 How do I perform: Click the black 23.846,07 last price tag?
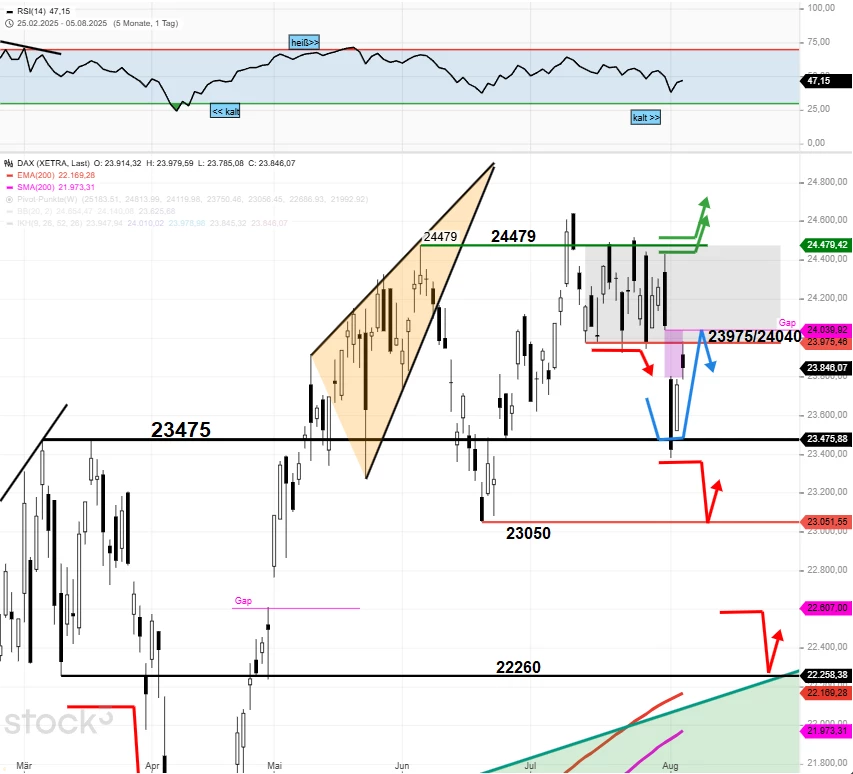825,368
